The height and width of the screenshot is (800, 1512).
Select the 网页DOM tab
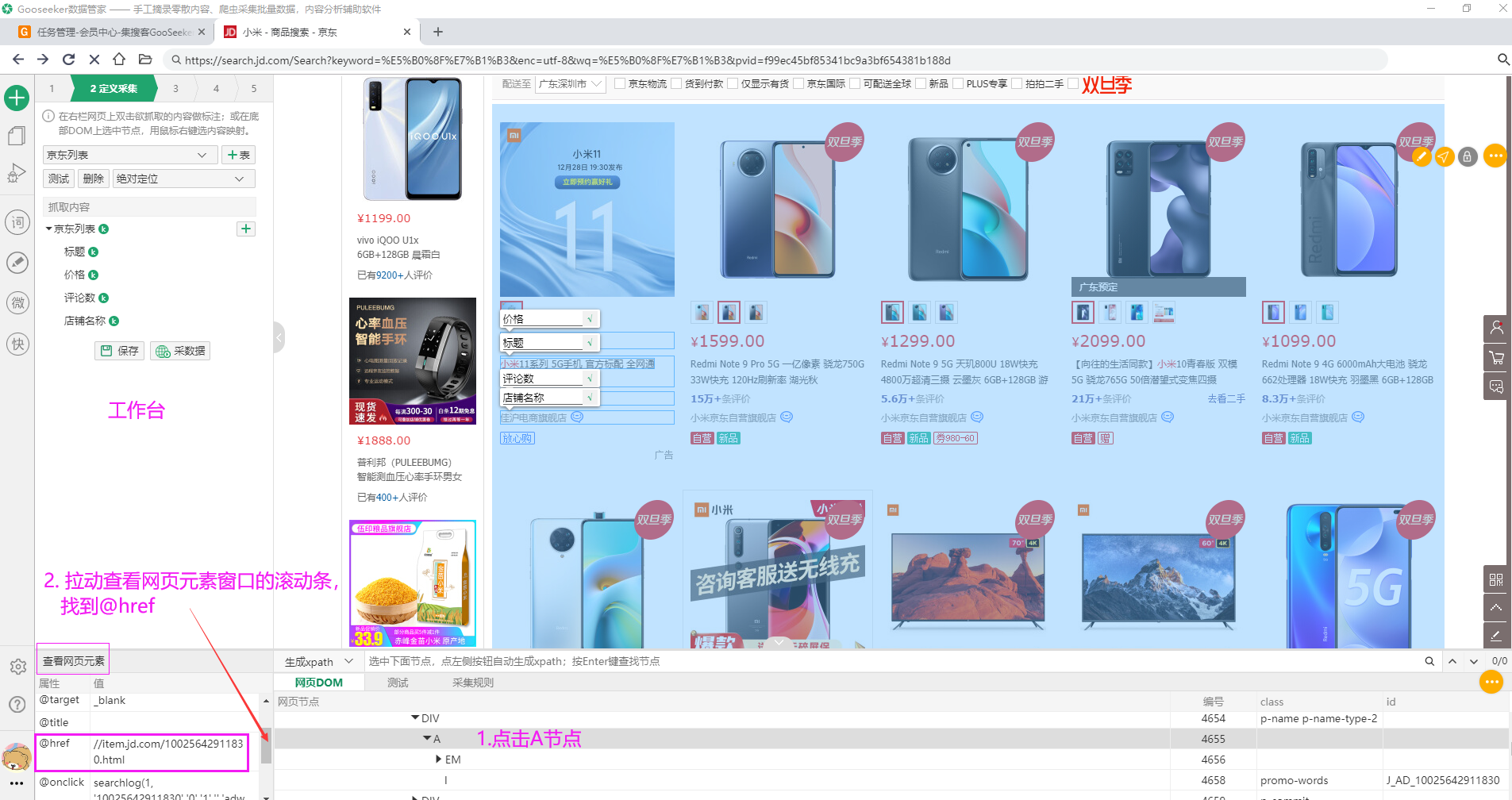click(x=319, y=683)
